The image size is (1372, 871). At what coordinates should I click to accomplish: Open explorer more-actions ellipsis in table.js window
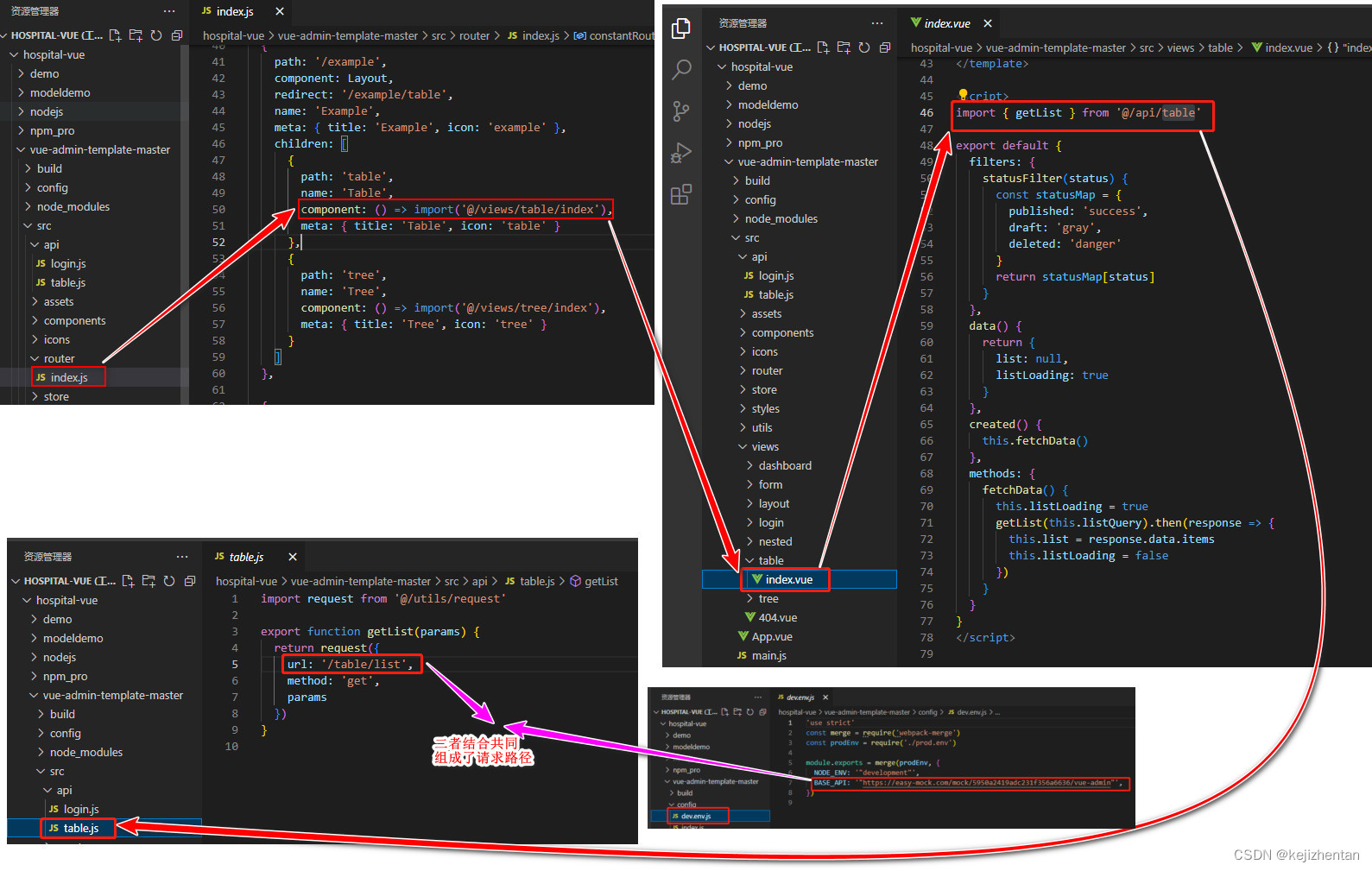point(182,557)
